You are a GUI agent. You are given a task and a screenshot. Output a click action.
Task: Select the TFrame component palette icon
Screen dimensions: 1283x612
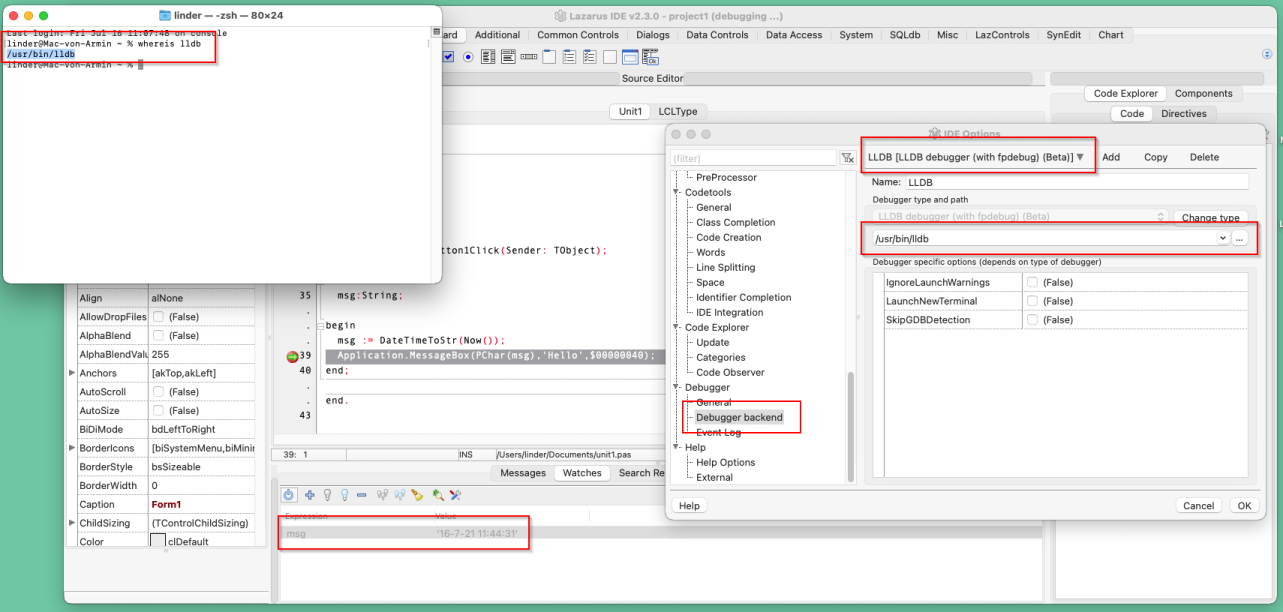point(630,57)
